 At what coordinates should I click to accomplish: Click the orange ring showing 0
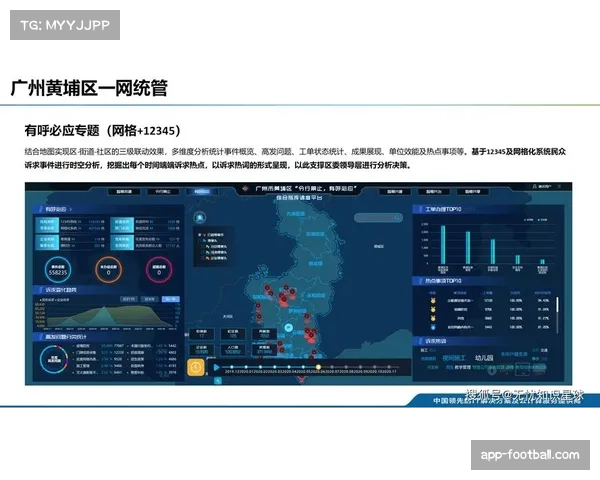(x=108, y=269)
